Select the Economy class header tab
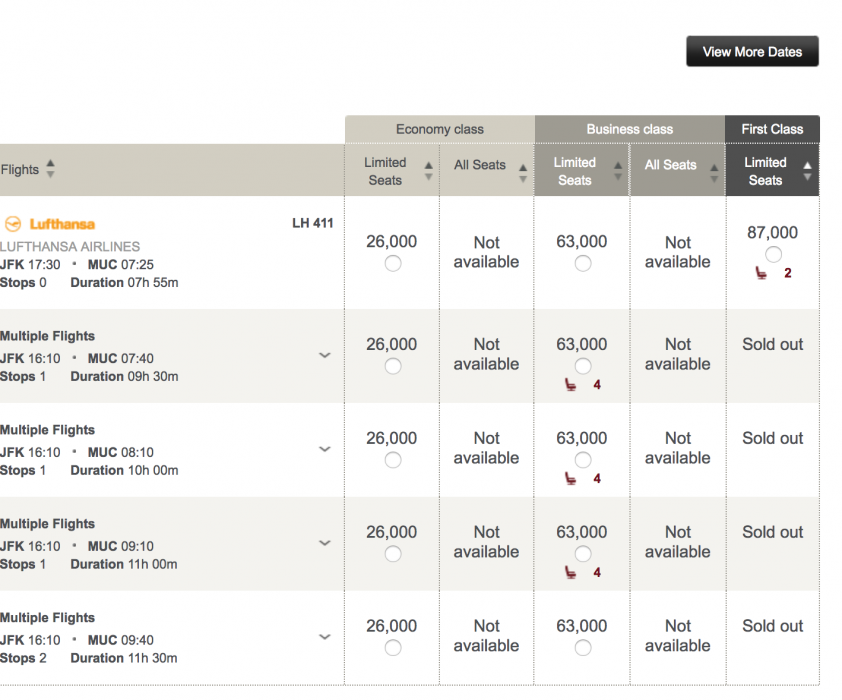 439,129
